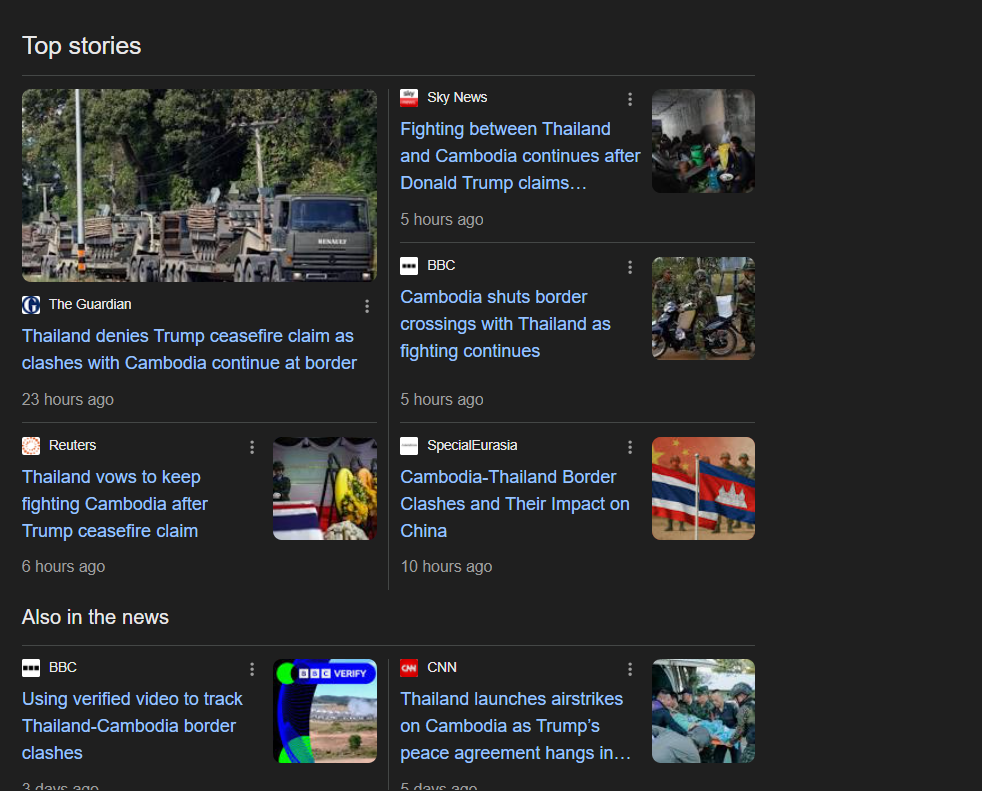The height and width of the screenshot is (791, 982).
Task: Click the BBC logo beside the border crossings story
Action: pyautogui.click(x=409, y=266)
